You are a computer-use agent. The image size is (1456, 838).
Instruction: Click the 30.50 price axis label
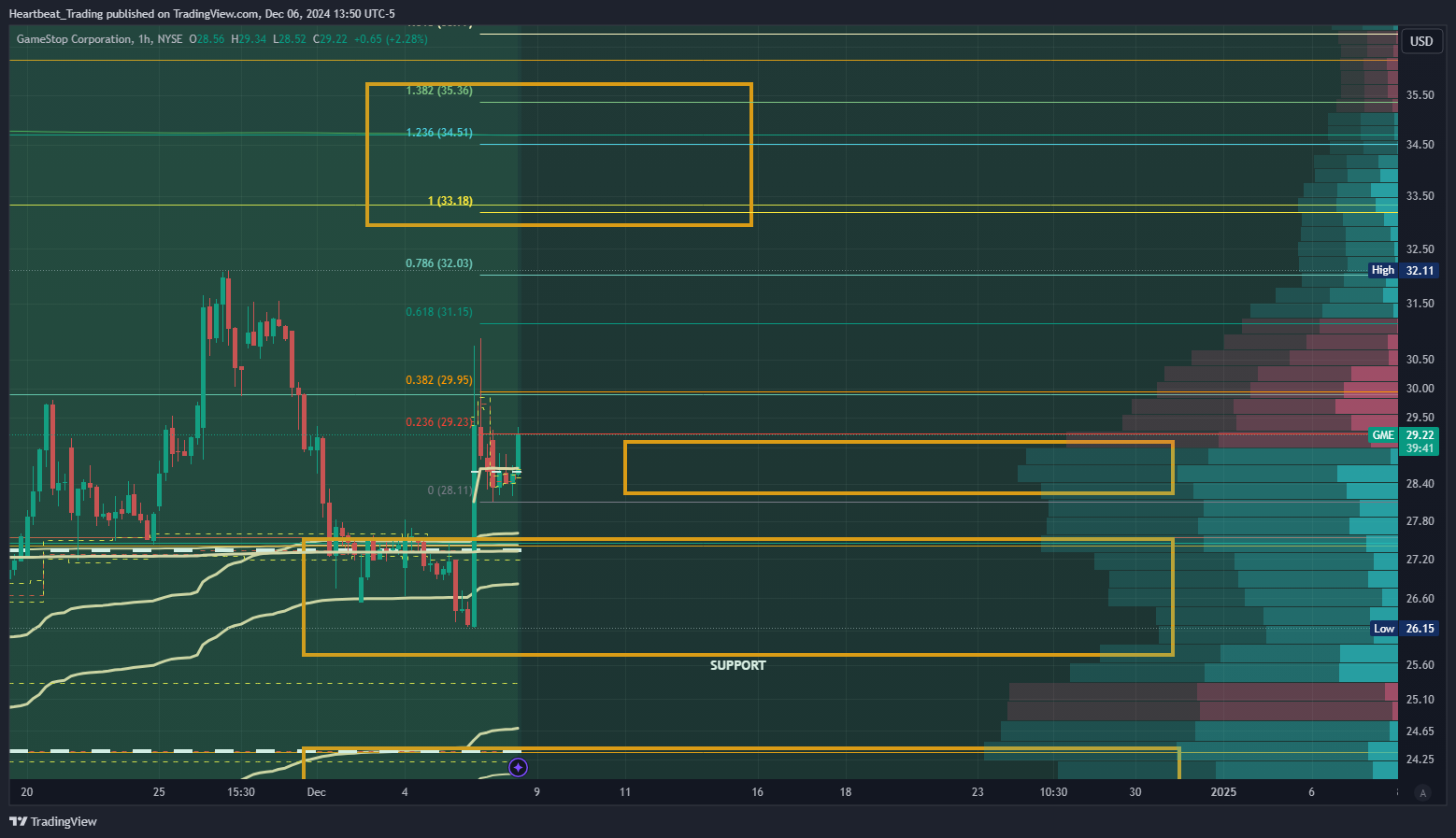(1420, 360)
